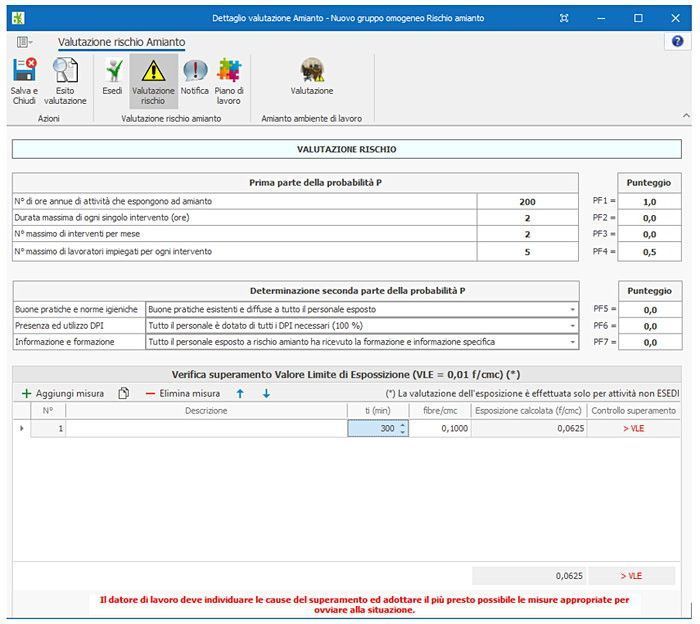
Task: Click Aggiungi misura button
Action: coord(62,394)
